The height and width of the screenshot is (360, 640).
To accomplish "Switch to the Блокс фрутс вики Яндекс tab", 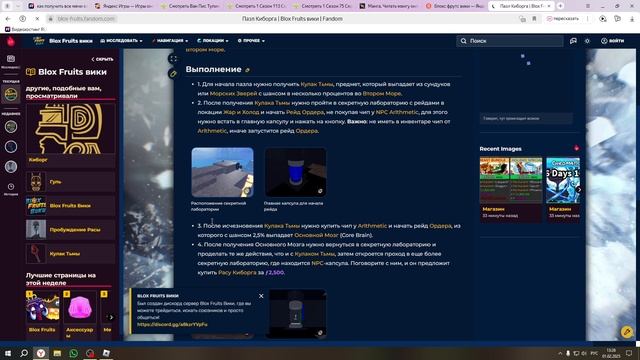I will pyautogui.click(x=455, y=6).
